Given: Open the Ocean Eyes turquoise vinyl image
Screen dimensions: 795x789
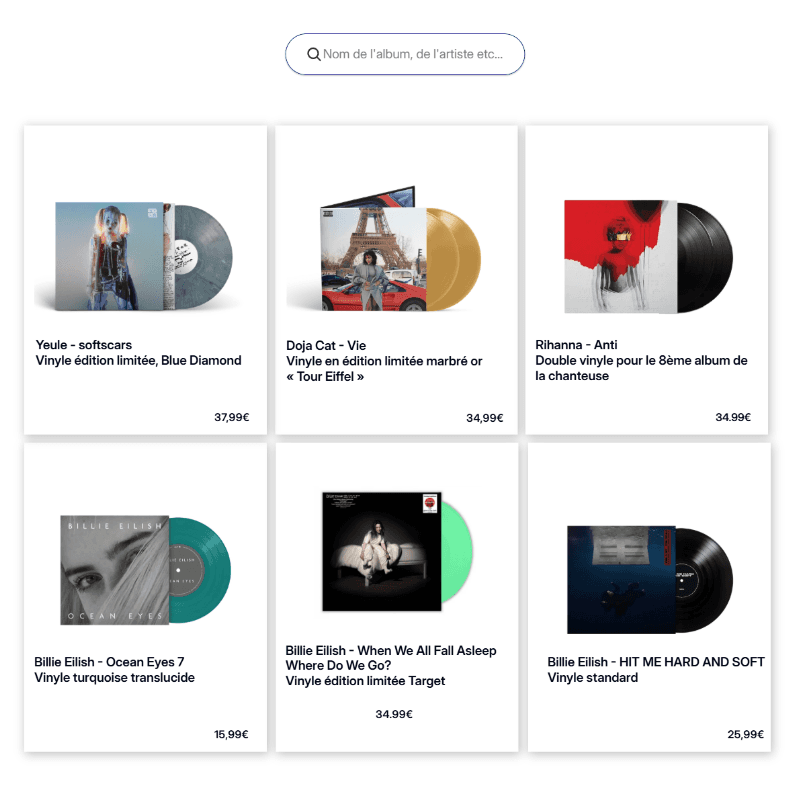Looking at the screenshot, I should tap(146, 570).
